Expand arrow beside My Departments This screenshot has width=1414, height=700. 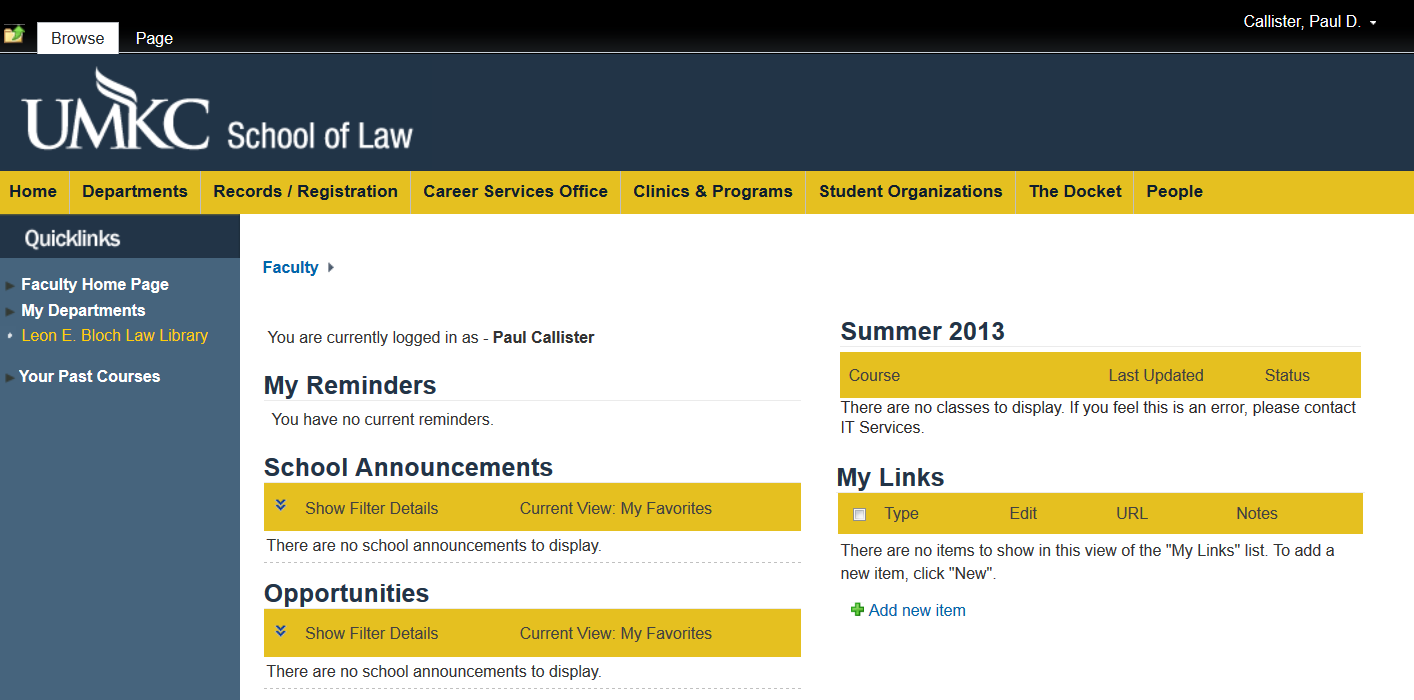tap(11, 312)
